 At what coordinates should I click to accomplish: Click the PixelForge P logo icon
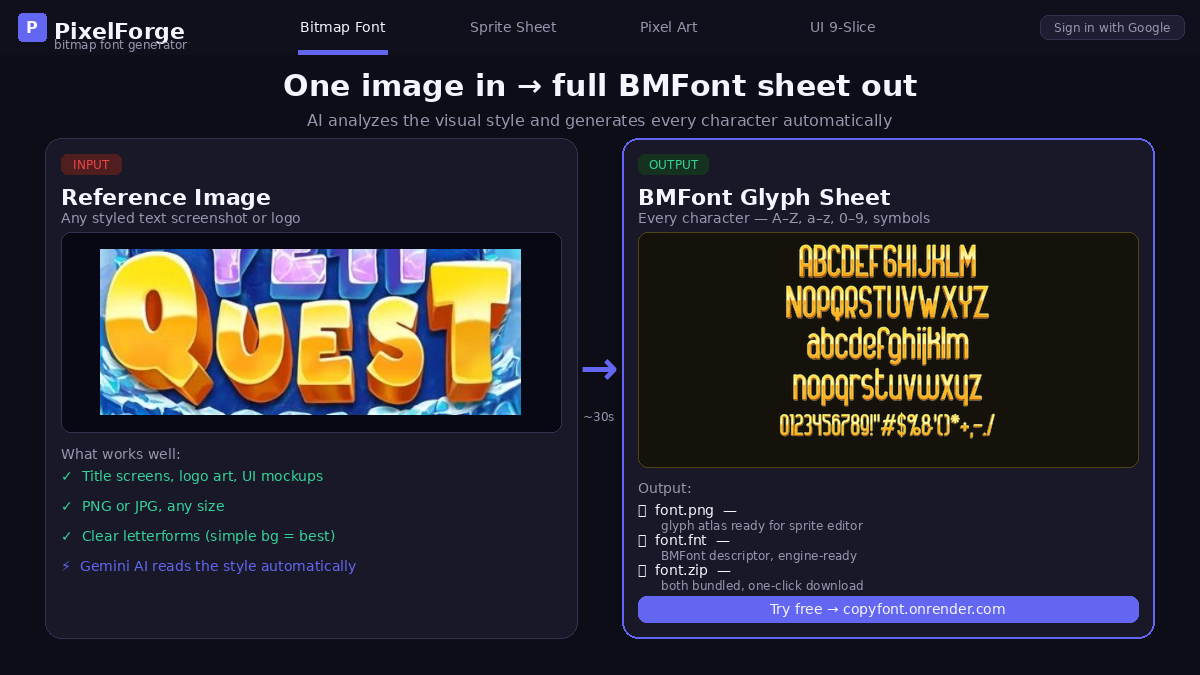pyautogui.click(x=32, y=28)
